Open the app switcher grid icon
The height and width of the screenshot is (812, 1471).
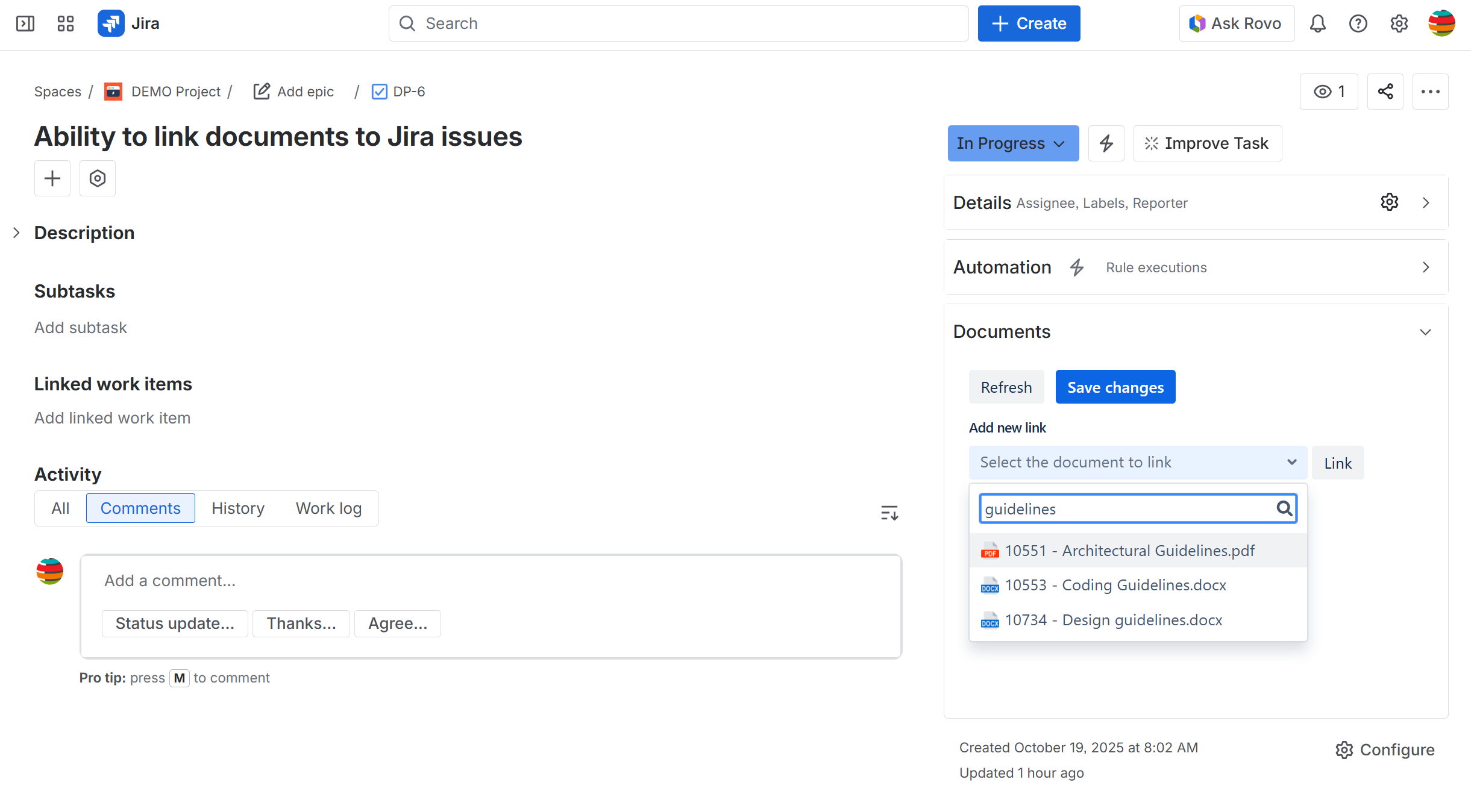click(65, 23)
